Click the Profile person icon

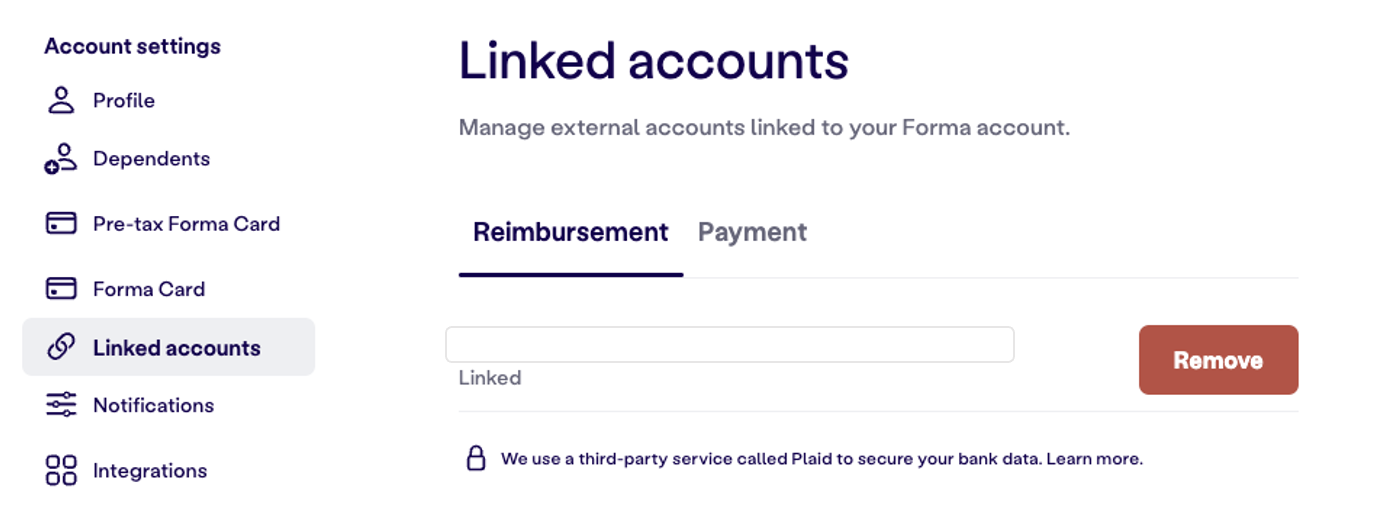coord(61,100)
